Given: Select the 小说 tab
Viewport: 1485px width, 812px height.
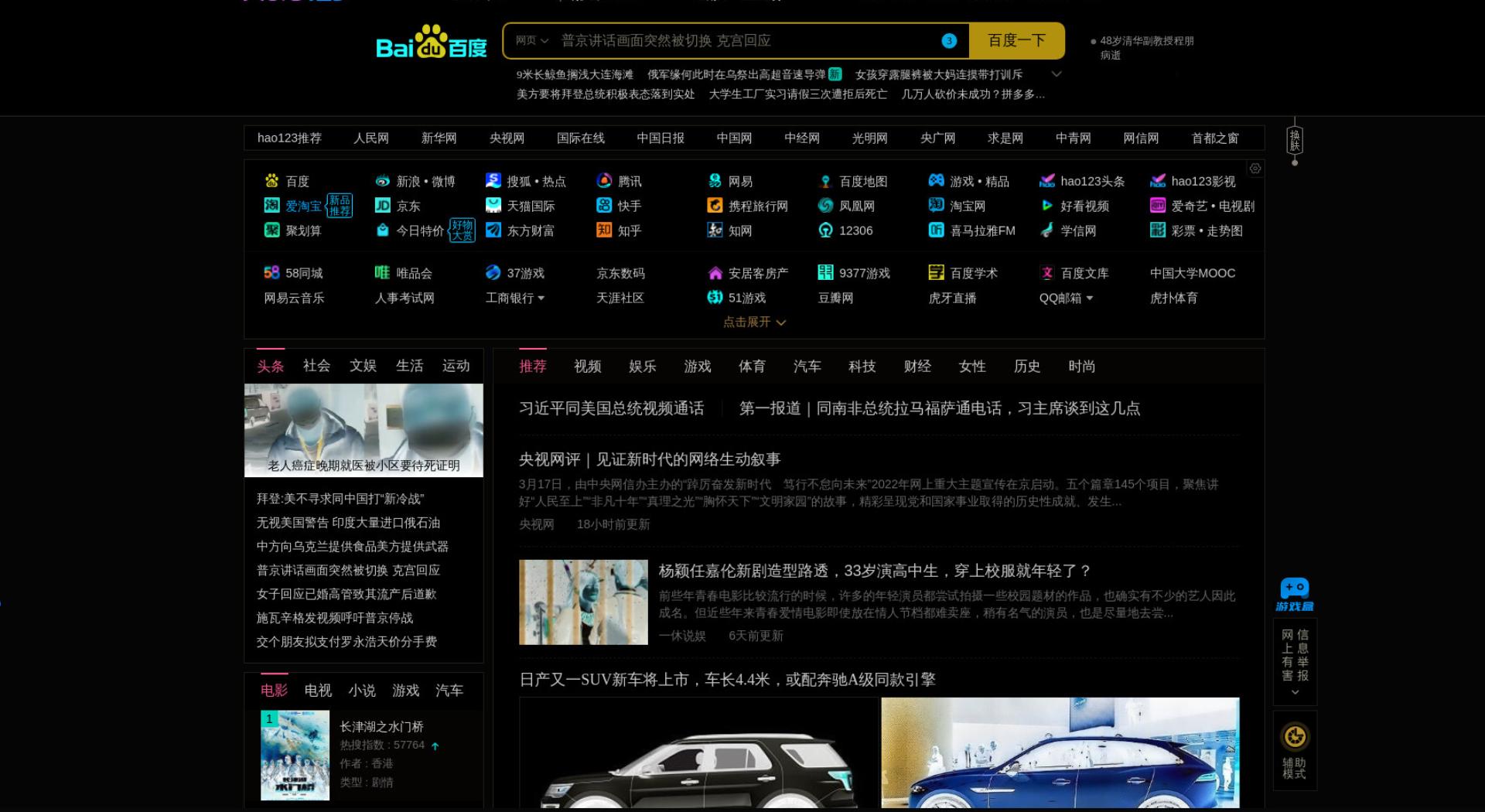Looking at the screenshot, I should (362, 691).
